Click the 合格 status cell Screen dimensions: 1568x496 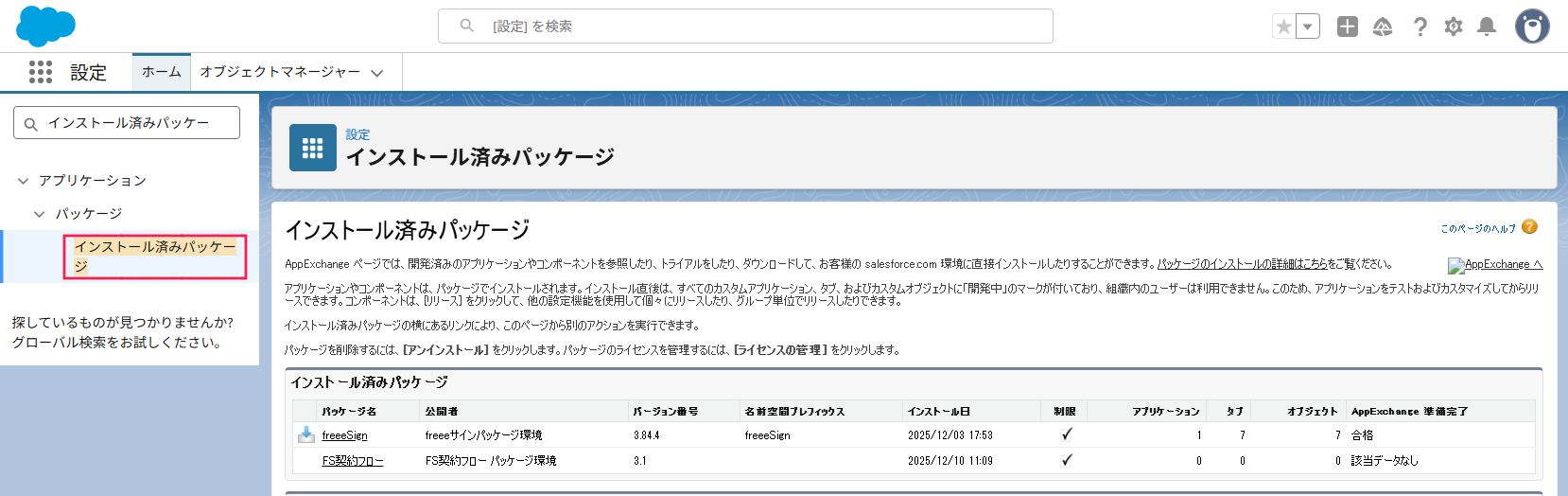[x=1362, y=435]
